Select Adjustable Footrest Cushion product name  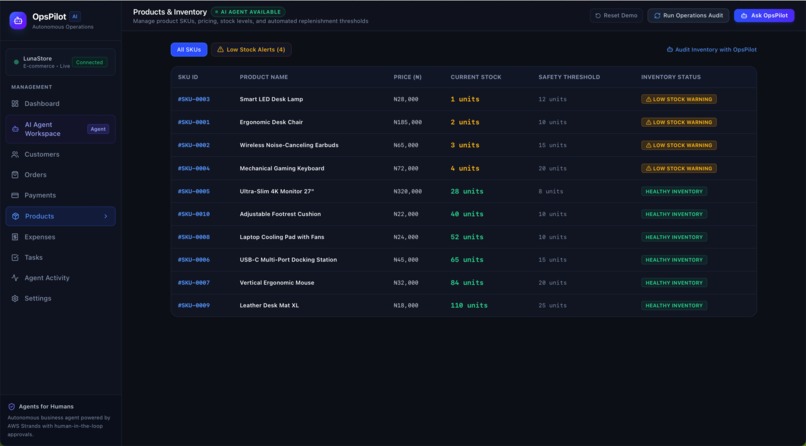click(280, 214)
